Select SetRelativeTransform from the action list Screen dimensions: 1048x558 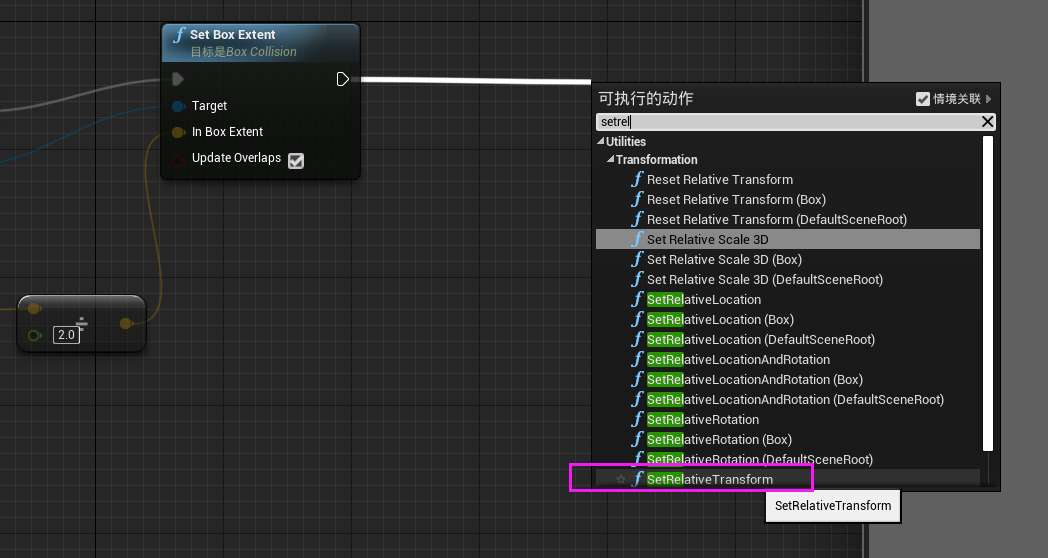(710, 479)
